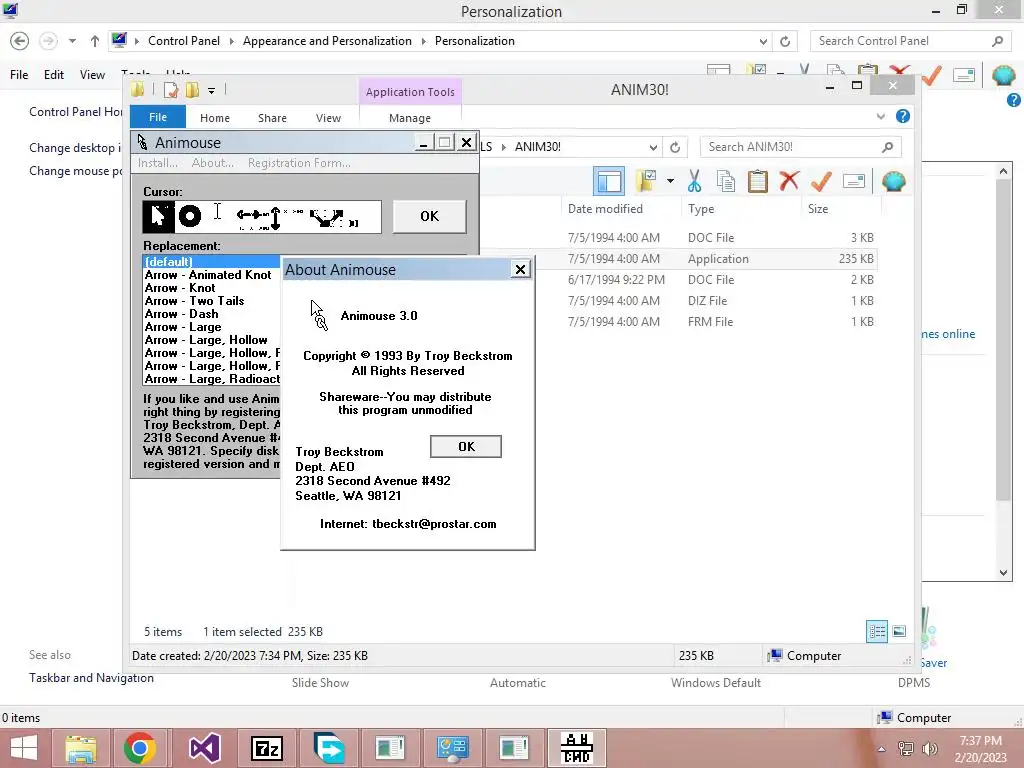Open 7-Zip from the taskbar
The width and height of the screenshot is (1024, 768).
pyautogui.click(x=266, y=748)
